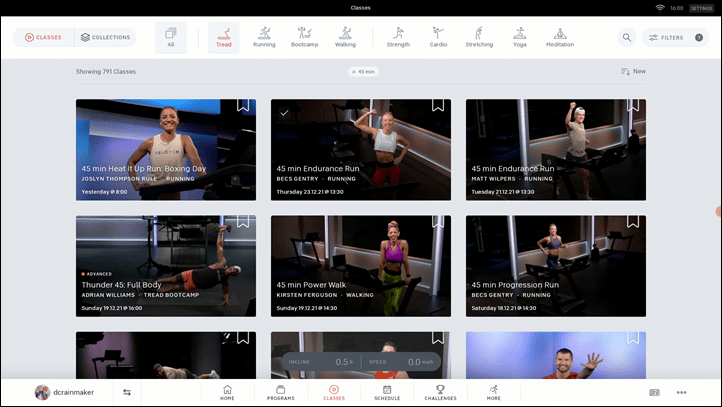Open the class search magnifier
722x407 pixels.
coord(627,37)
